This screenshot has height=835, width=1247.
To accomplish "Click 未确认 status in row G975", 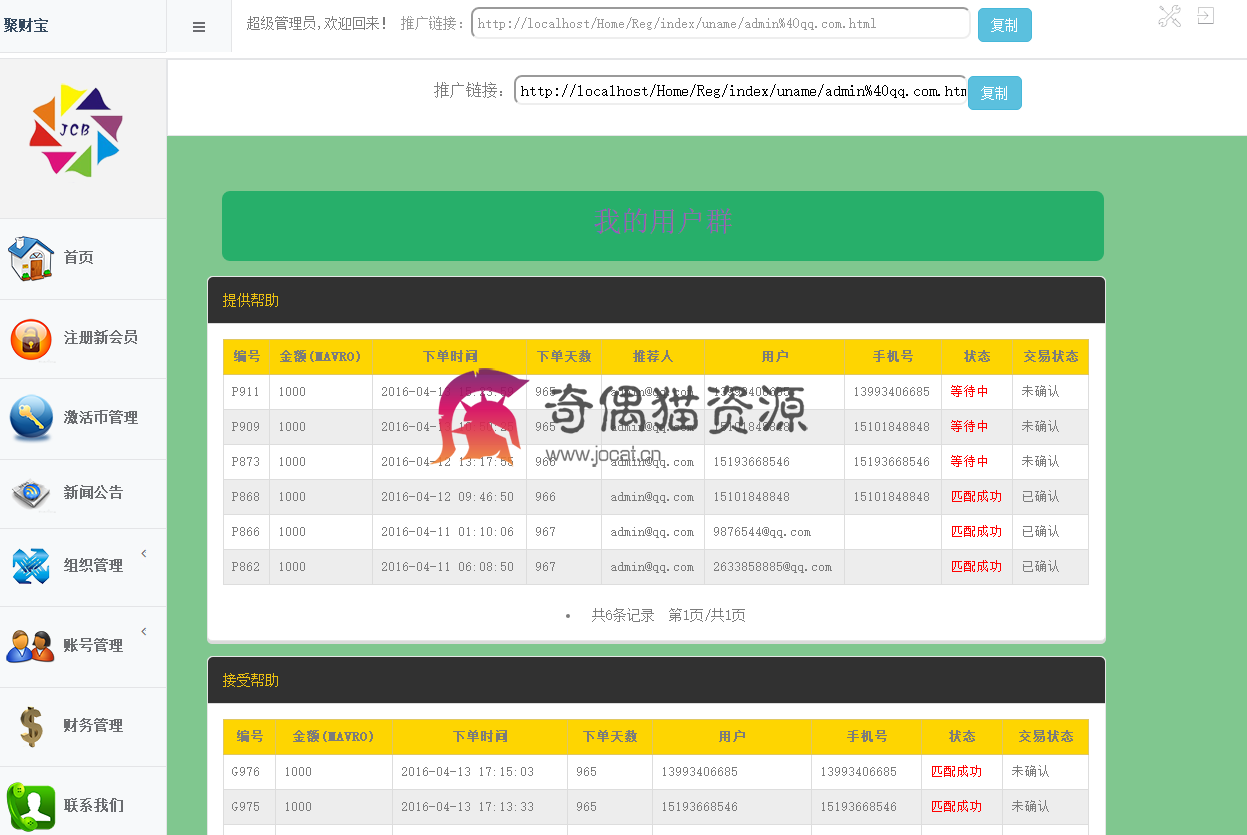I will [1030, 807].
